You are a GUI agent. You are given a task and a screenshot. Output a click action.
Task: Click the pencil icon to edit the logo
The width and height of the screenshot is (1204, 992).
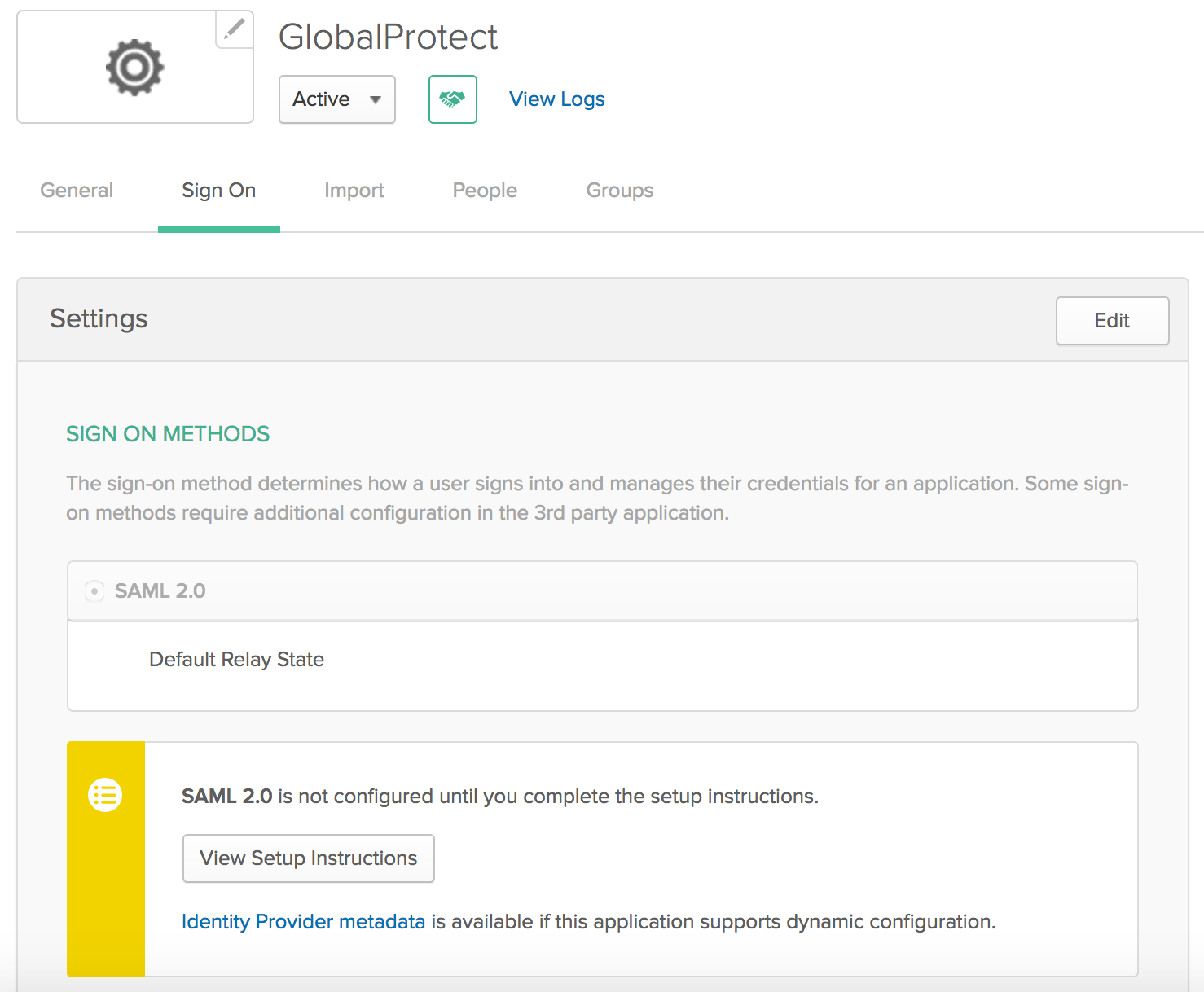(x=235, y=29)
